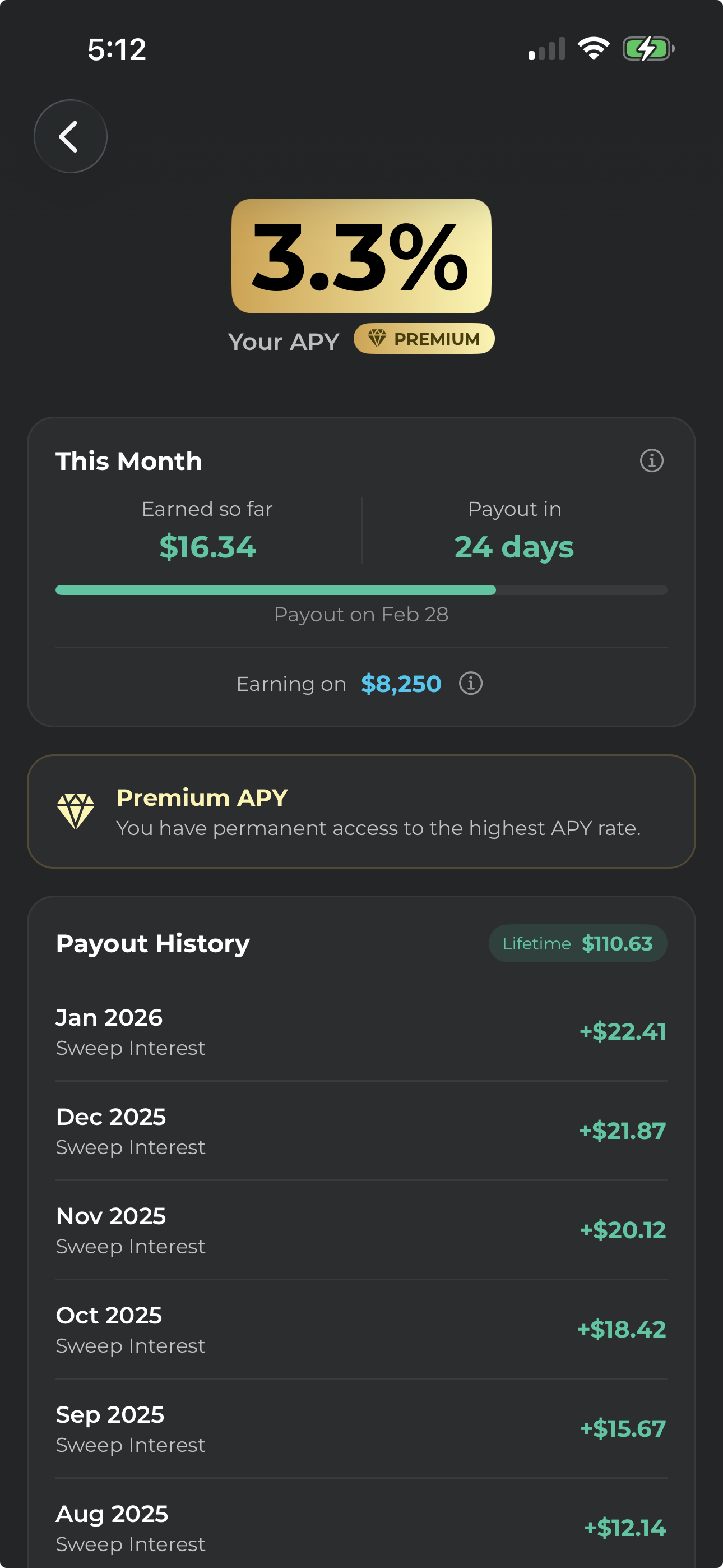Tap the PREMIUM label pill

(x=424, y=339)
